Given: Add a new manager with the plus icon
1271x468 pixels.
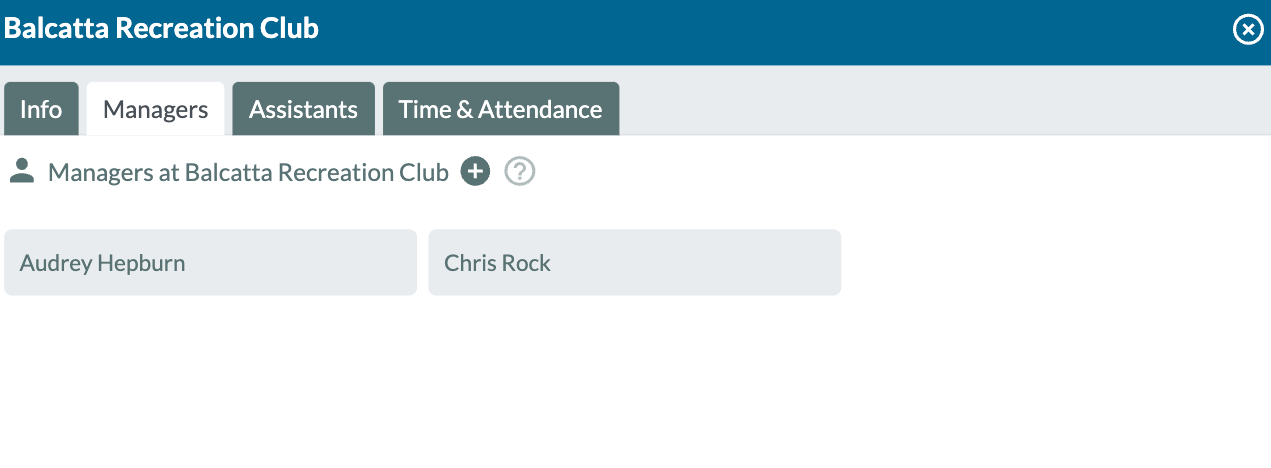Looking at the screenshot, I should click(475, 172).
